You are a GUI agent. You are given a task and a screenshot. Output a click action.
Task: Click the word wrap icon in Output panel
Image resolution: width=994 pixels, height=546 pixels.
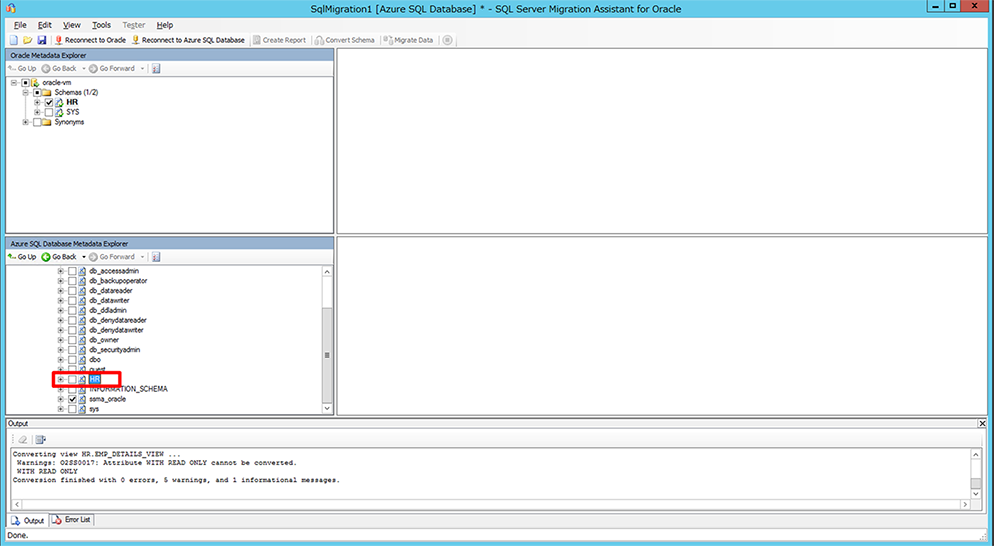pyautogui.click(x=41, y=439)
